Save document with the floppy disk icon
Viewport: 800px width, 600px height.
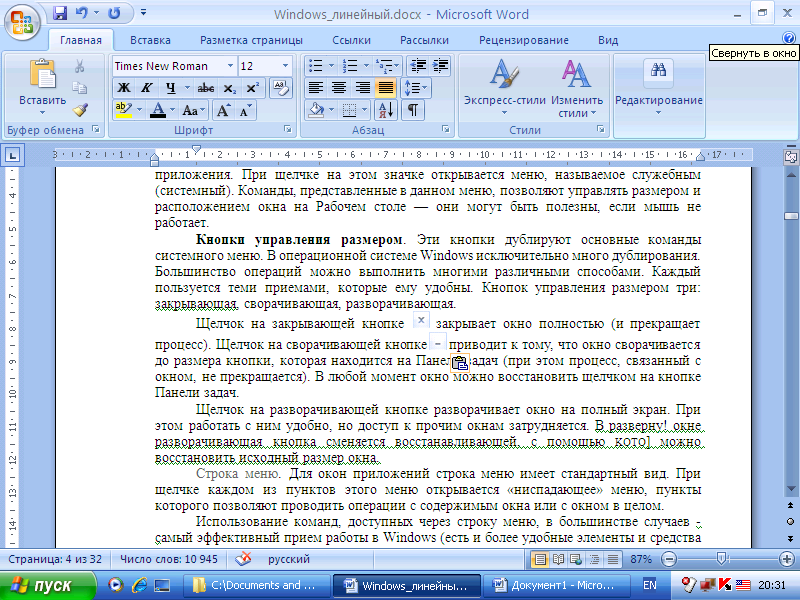tap(60, 13)
